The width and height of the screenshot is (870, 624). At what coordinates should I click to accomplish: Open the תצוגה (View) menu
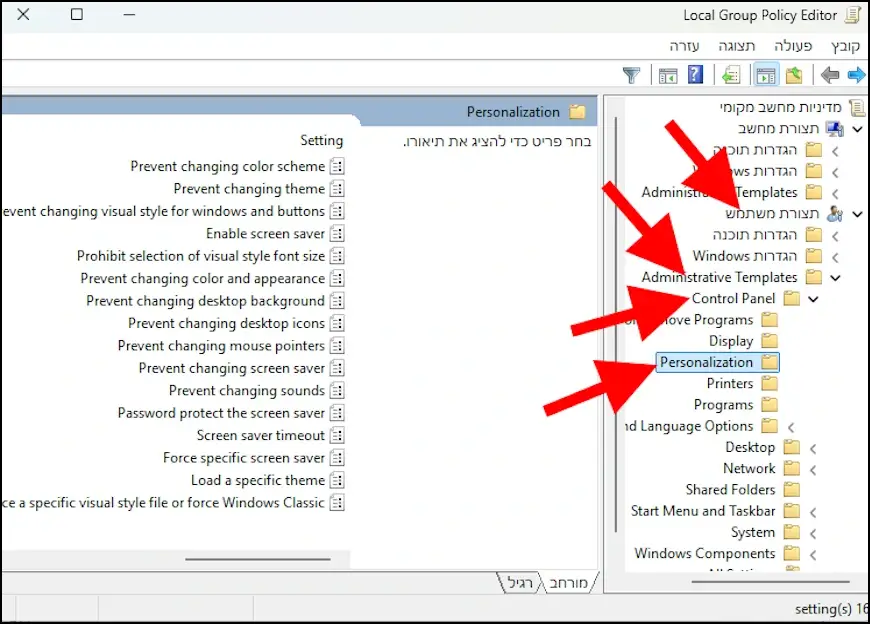[737, 46]
